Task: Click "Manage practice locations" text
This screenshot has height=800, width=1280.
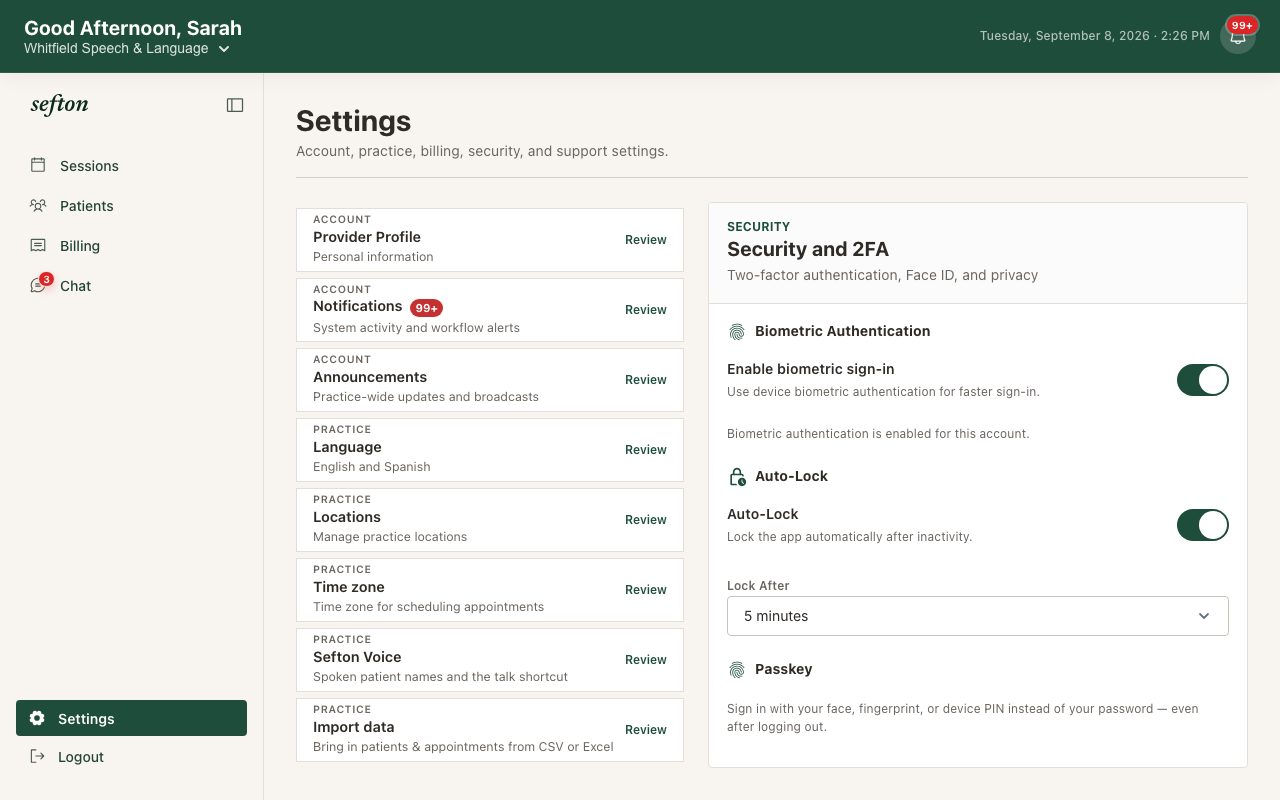Action: coord(390,537)
